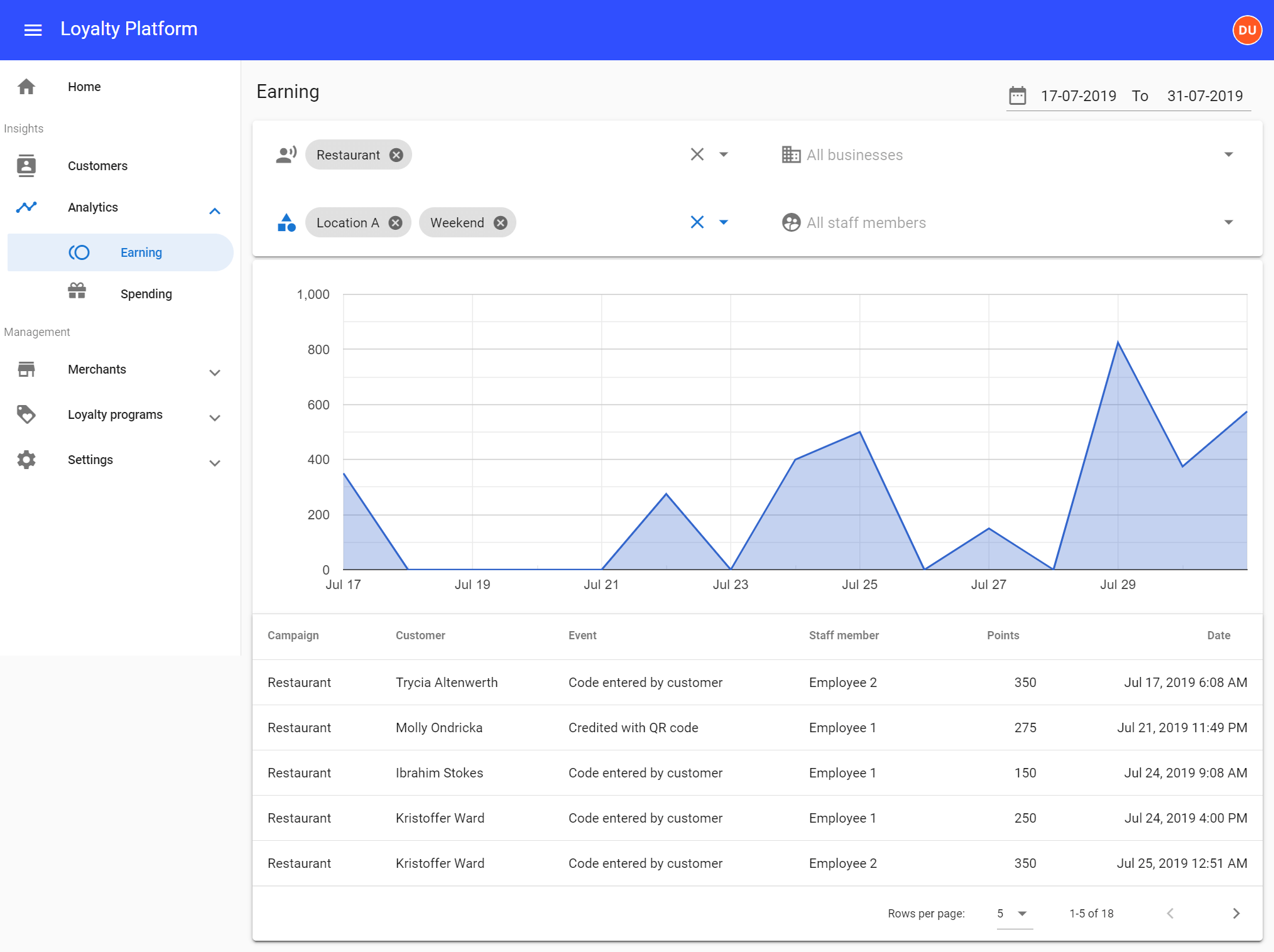Click the calendar date range icon

click(x=1017, y=96)
